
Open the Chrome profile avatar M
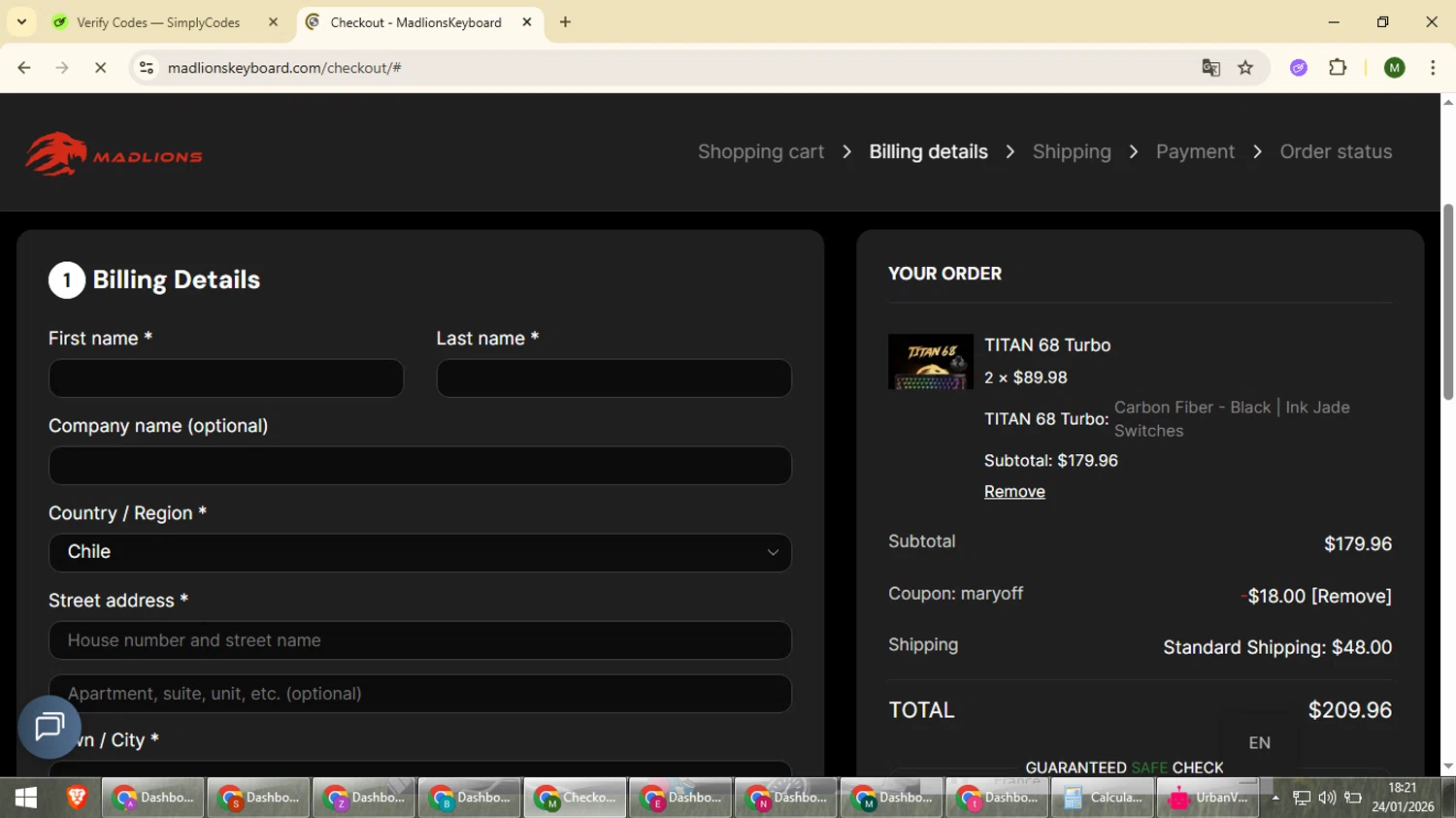(x=1395, y=68)
